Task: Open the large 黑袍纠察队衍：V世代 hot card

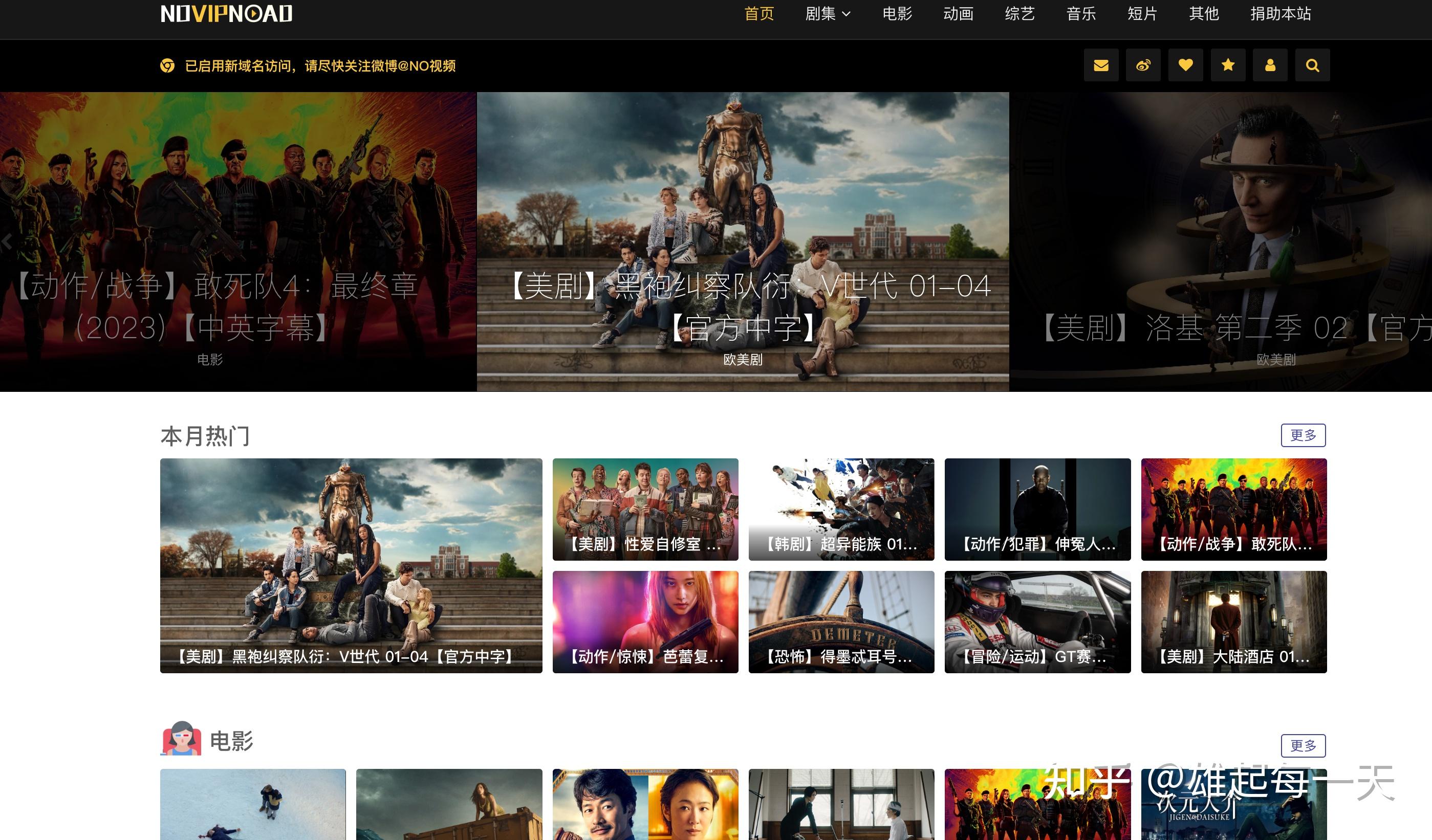Action: (351, 566)
